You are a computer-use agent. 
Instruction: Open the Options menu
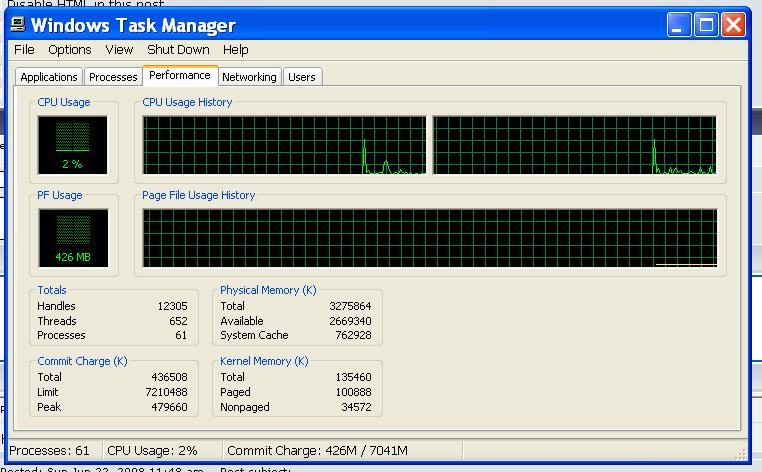70,50
